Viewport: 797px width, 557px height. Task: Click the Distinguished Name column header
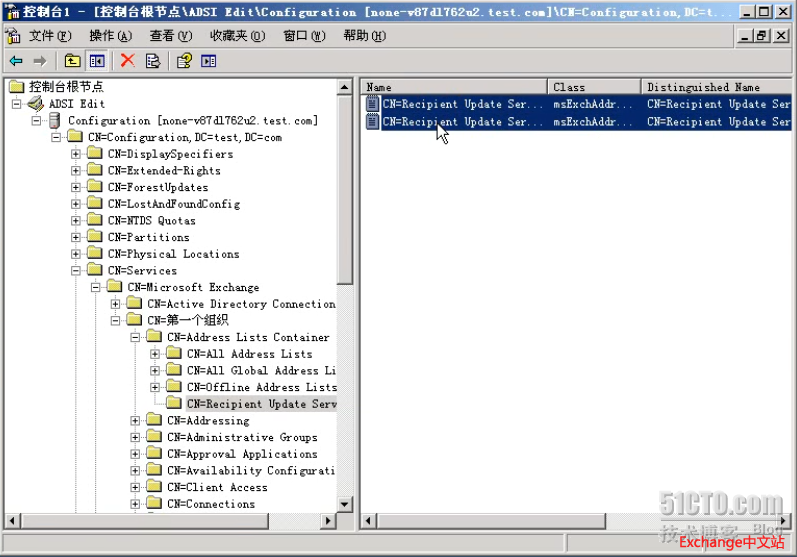716,87
